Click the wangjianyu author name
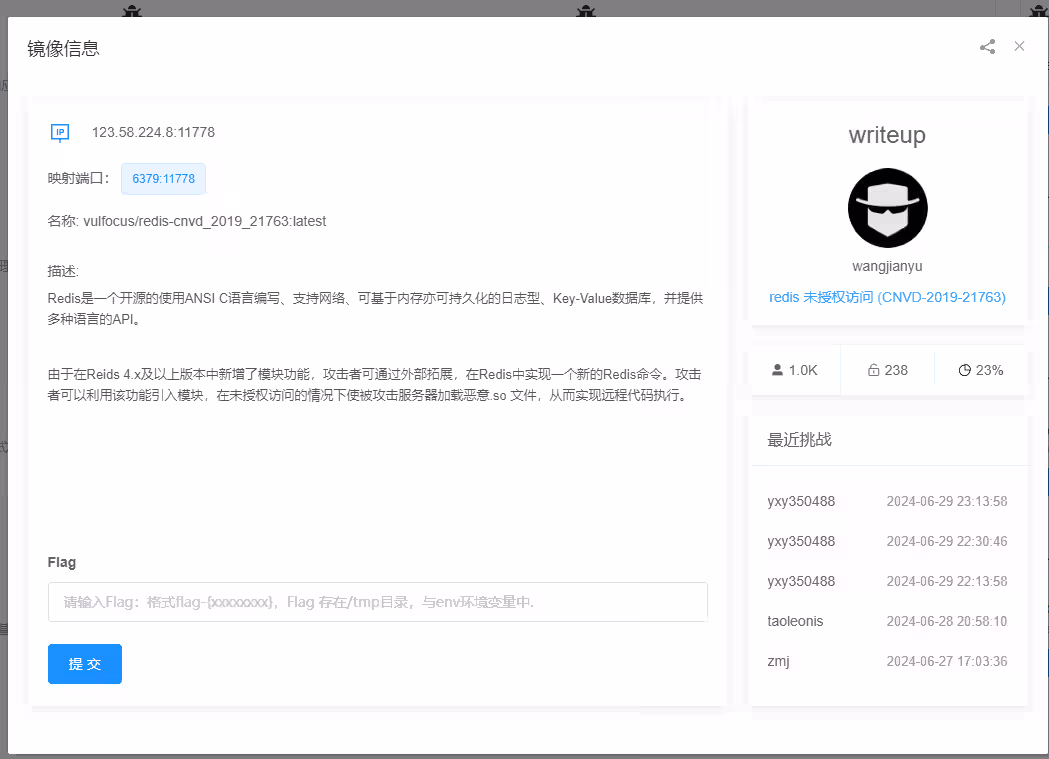Image resolution: width=1049 pixels, height=759 pixels. [887, 267]
